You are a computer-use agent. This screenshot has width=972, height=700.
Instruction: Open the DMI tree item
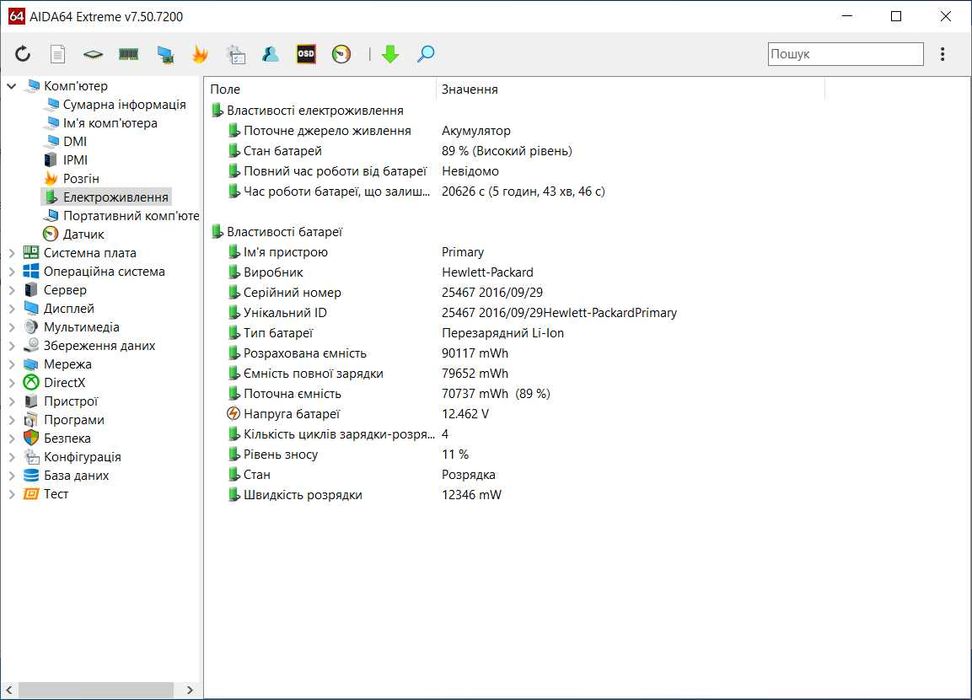point(74,142)
